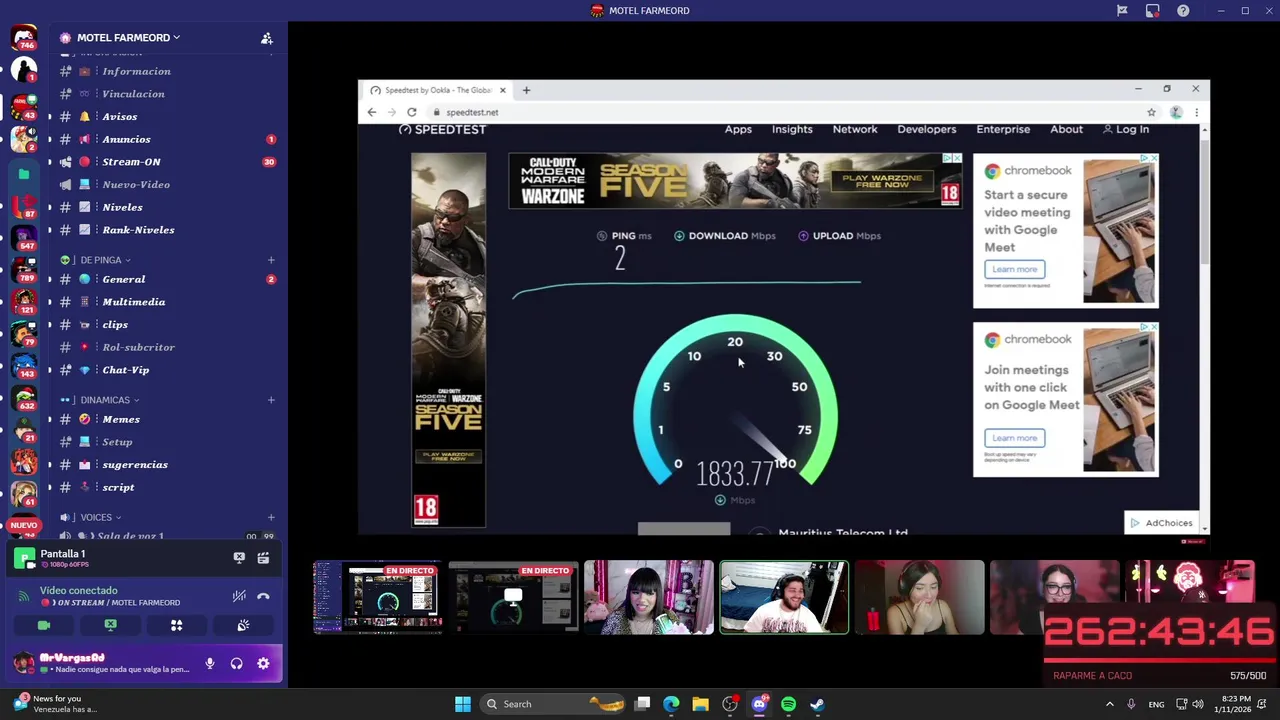Open the soundboard button
The width and height of the screenshot is (1280, 720).
243,625
